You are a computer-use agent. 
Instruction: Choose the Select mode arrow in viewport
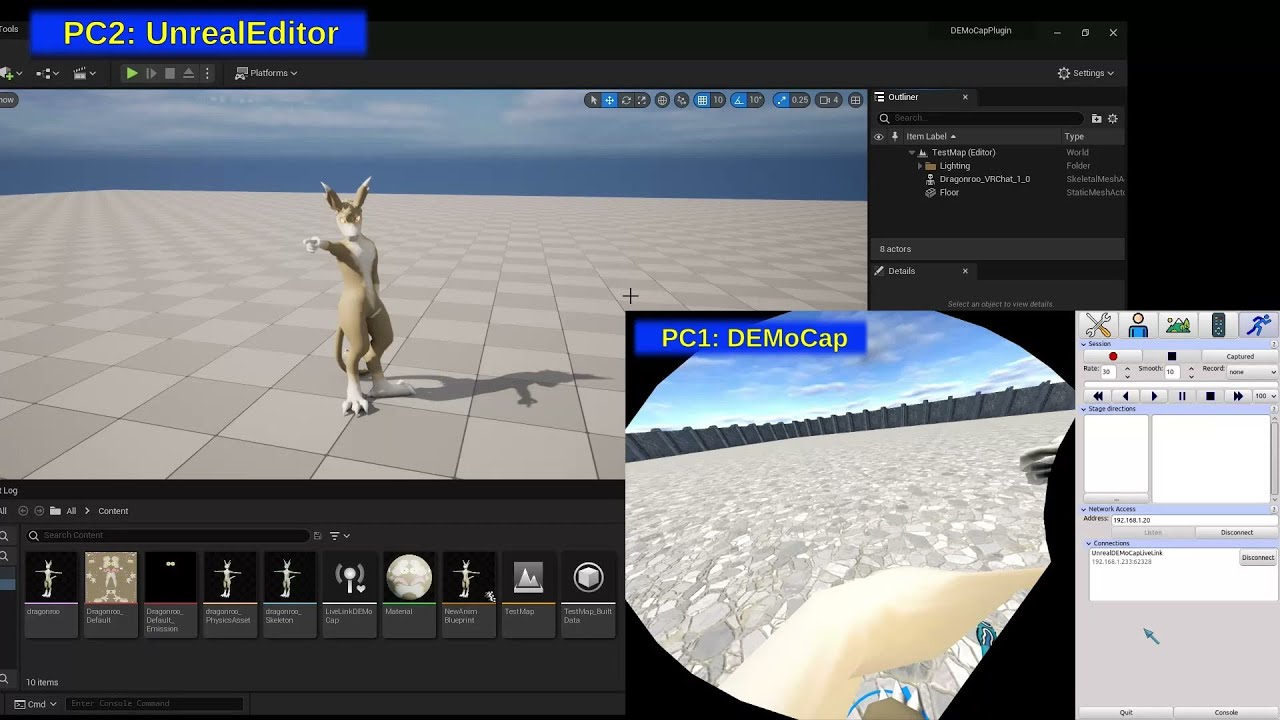tap(593, 100)
